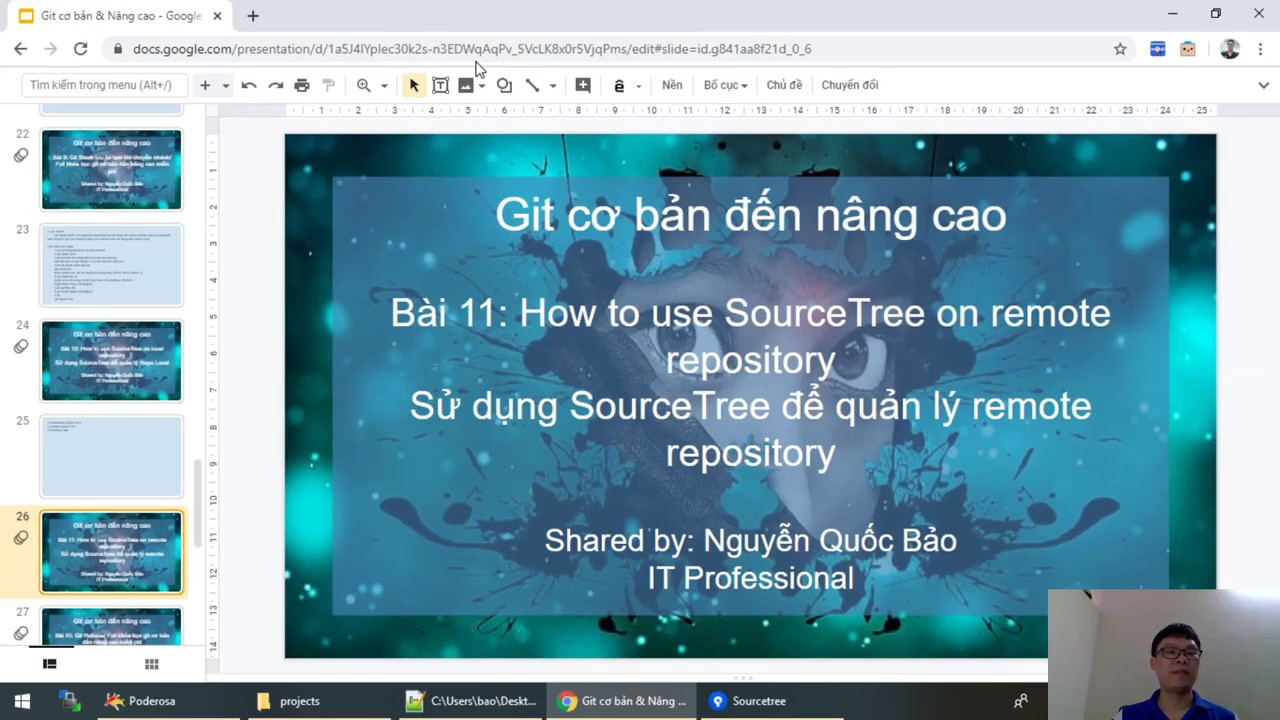Open the Chrome three-dot menu
1280x720 pixels.
1260,49
